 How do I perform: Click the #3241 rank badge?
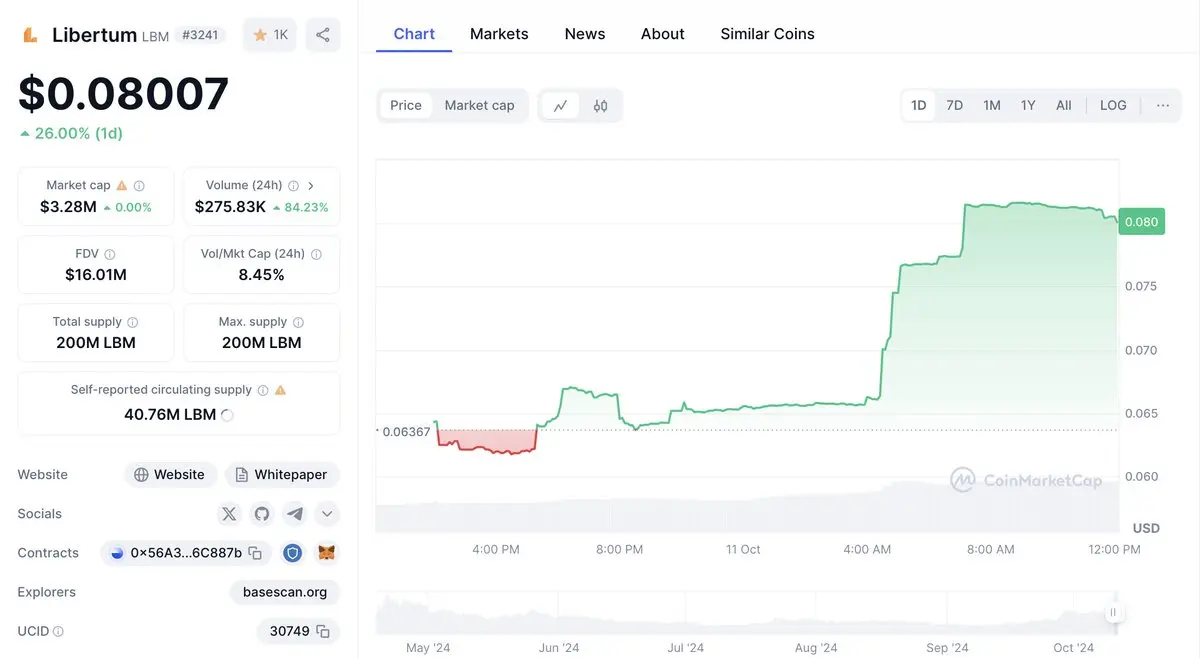pyautogui.click(x=201, y=35)
